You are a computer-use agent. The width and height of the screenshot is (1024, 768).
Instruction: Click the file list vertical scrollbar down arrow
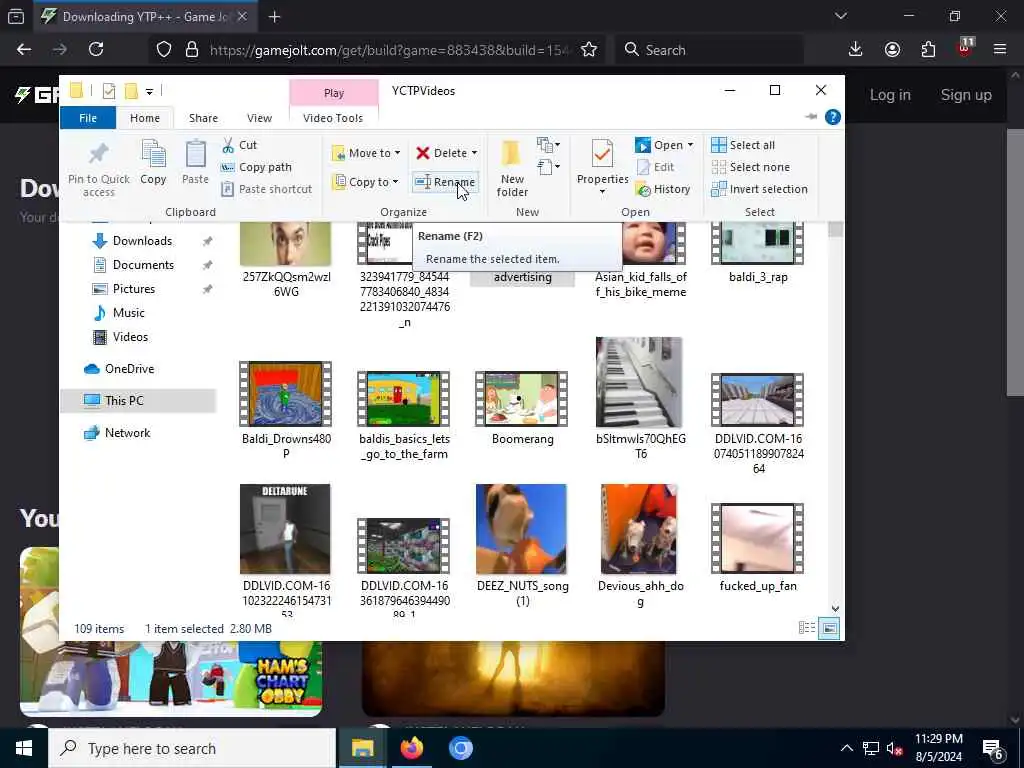(835, 608)
